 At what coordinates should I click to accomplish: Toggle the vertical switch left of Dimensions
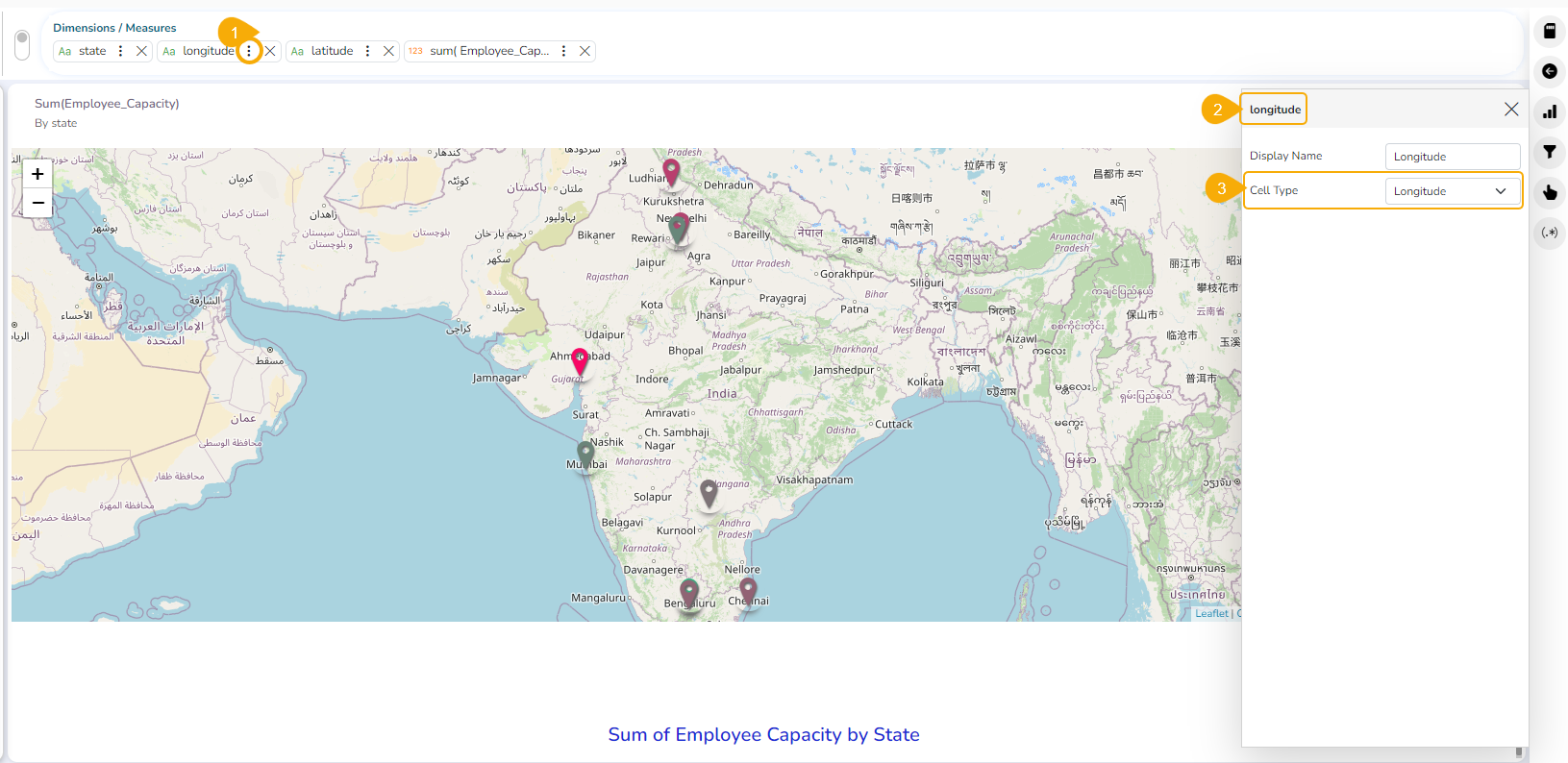pyautogui.click(x=22, y=44)
